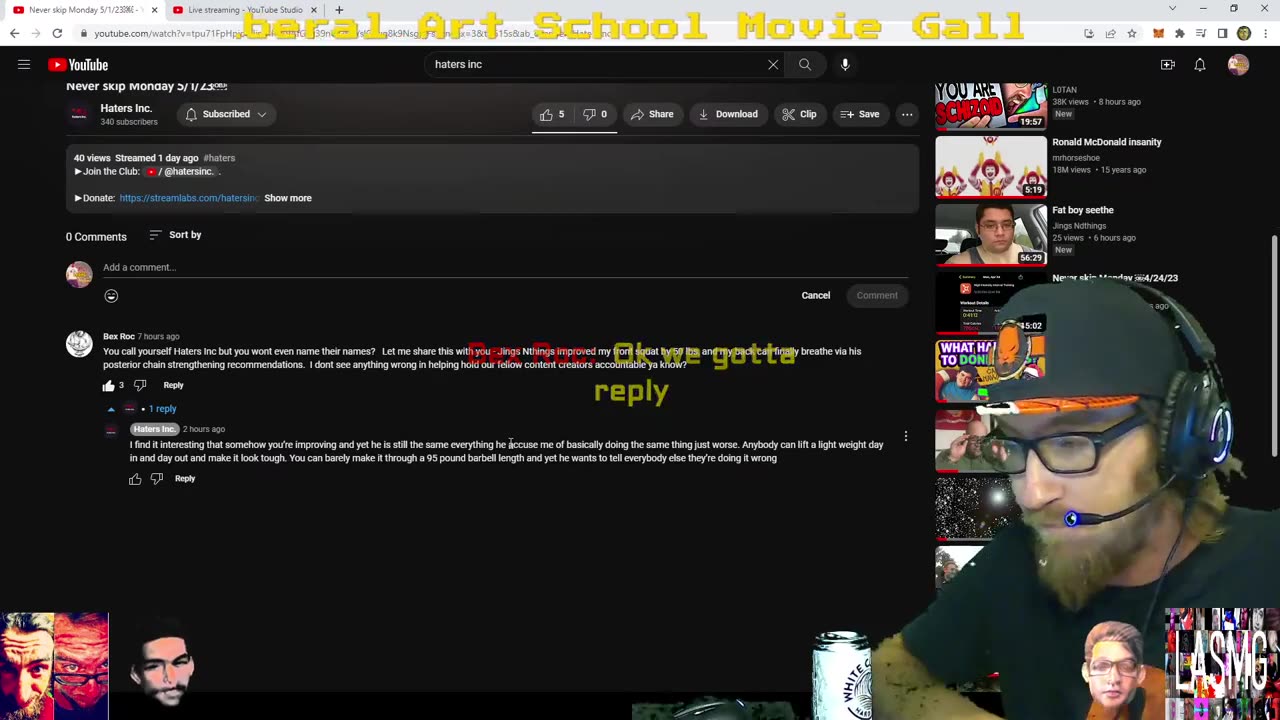Screen dimensions: 1280x720
Task: Open the three-dot menu on the Haters Inc. reply
Action: click(x=906, y=436)
